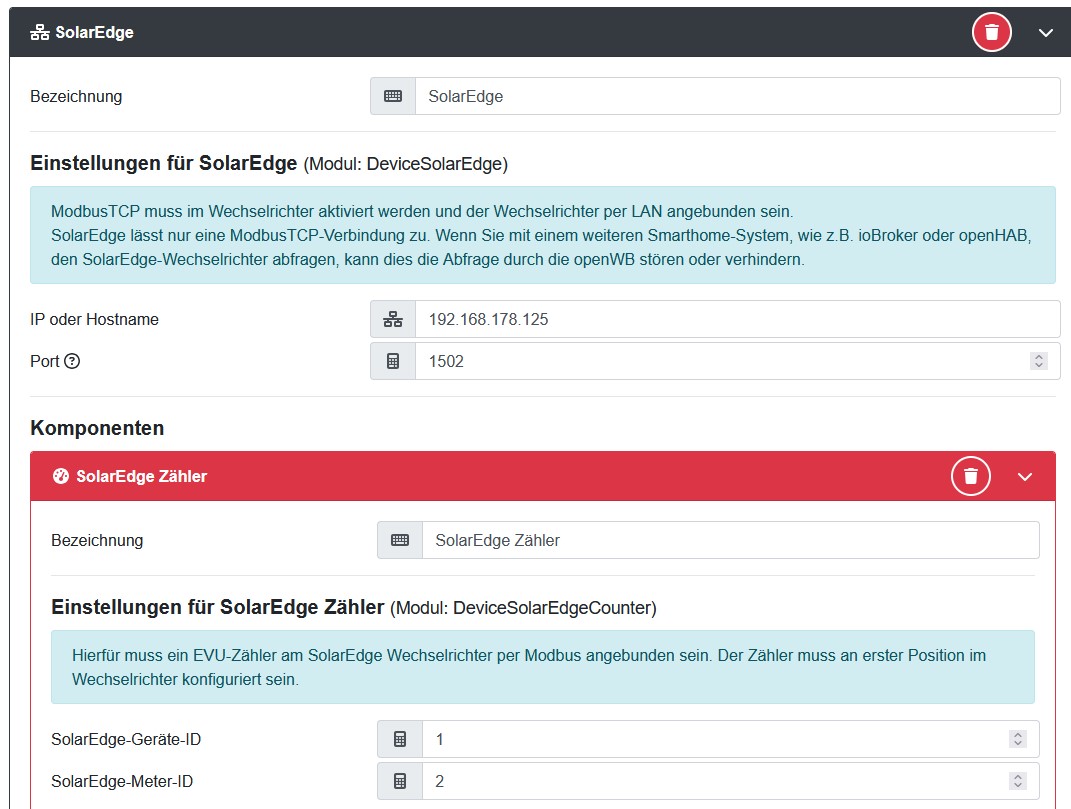The width and height of the screenshot is (1071, 809).
Task: Click the SolarEdge-Geräte-ID label
Action: tap(126, 739)
